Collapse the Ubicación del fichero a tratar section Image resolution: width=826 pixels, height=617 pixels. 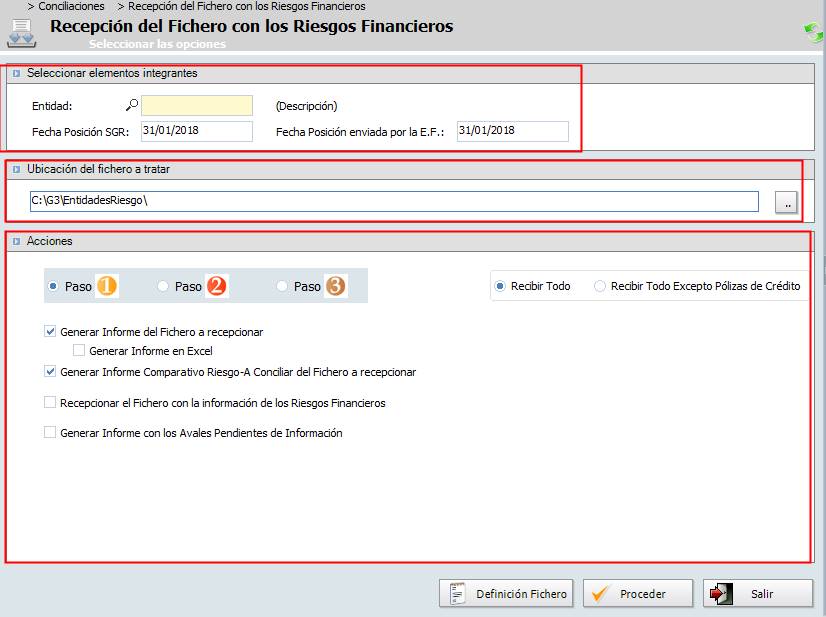pos(16,169)
